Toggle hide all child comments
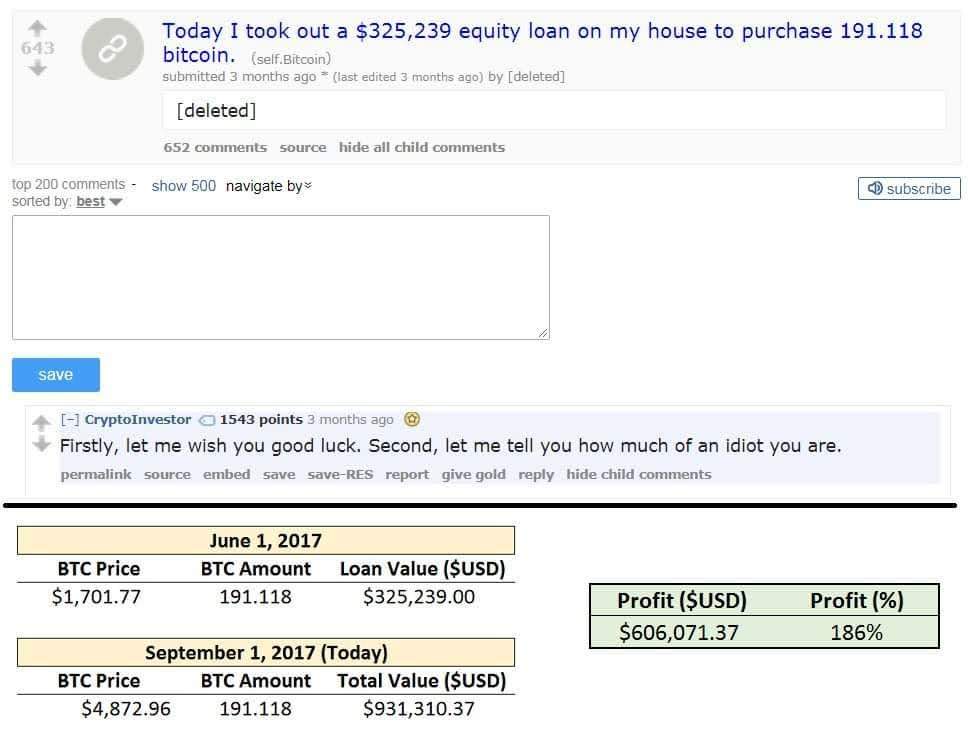The image size is (968, 753). [421, 147]
